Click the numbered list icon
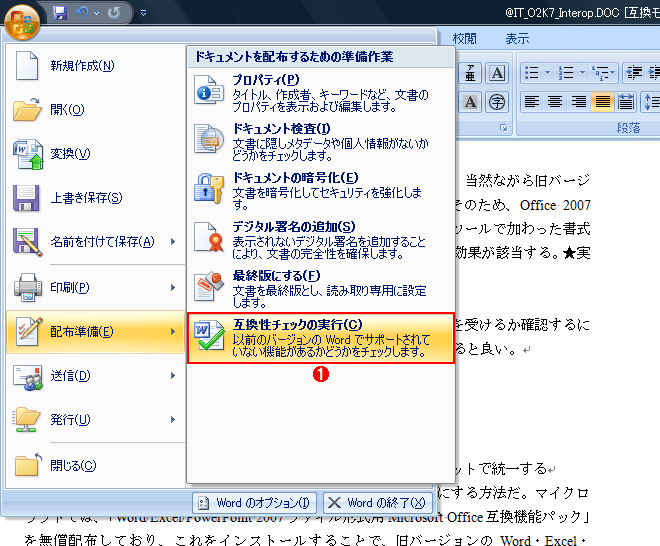Viewport: 660px width, 546px height. click(566, 72)
